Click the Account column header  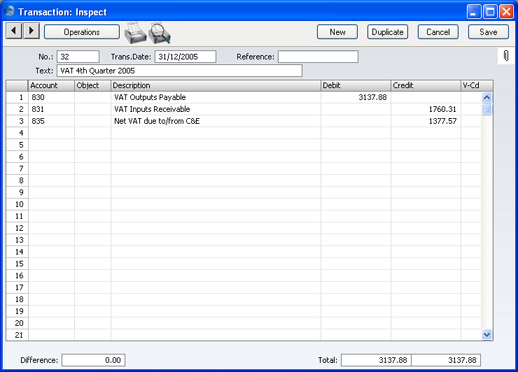(51, 86)
